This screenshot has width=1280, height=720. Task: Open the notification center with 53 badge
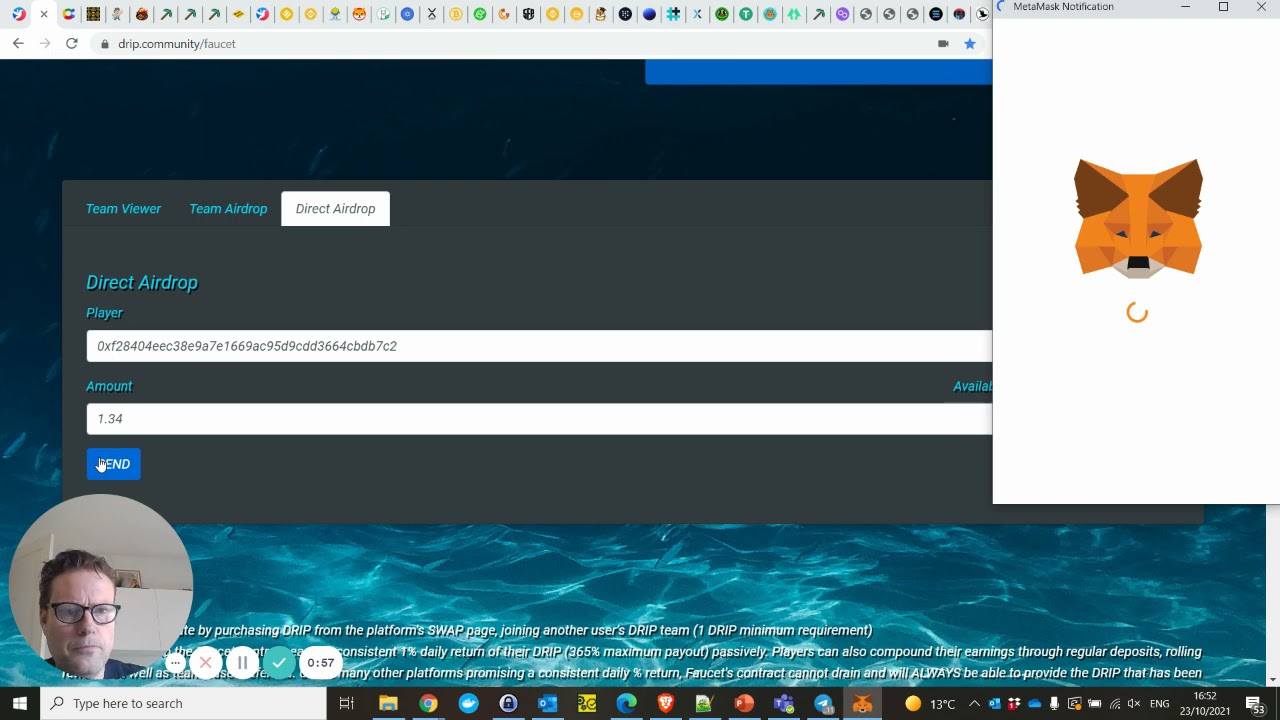click(1256, 704)
